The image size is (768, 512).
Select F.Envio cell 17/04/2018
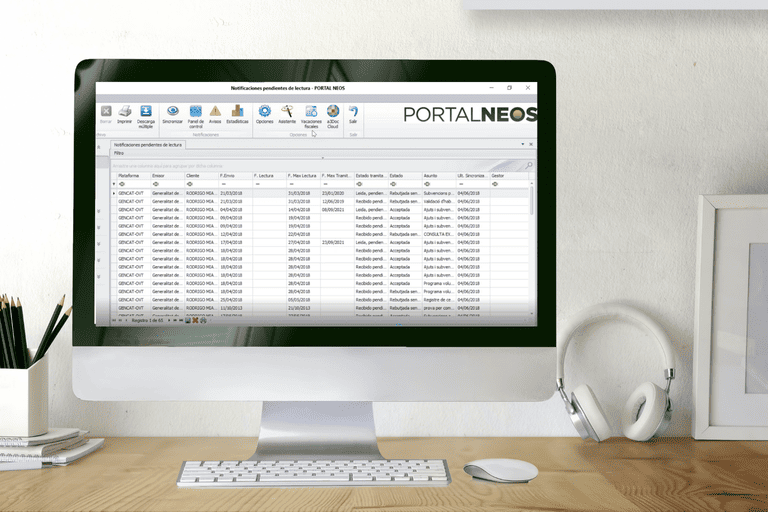235,243
